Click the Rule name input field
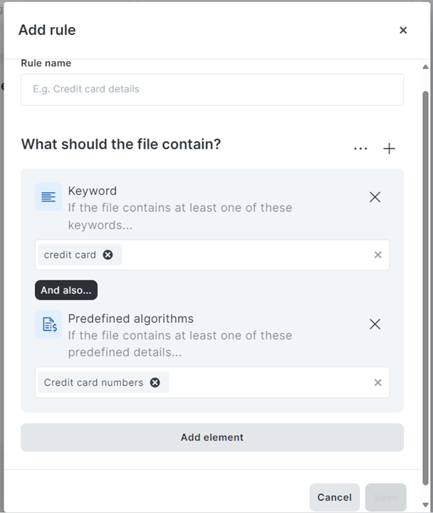 point(212,89)
